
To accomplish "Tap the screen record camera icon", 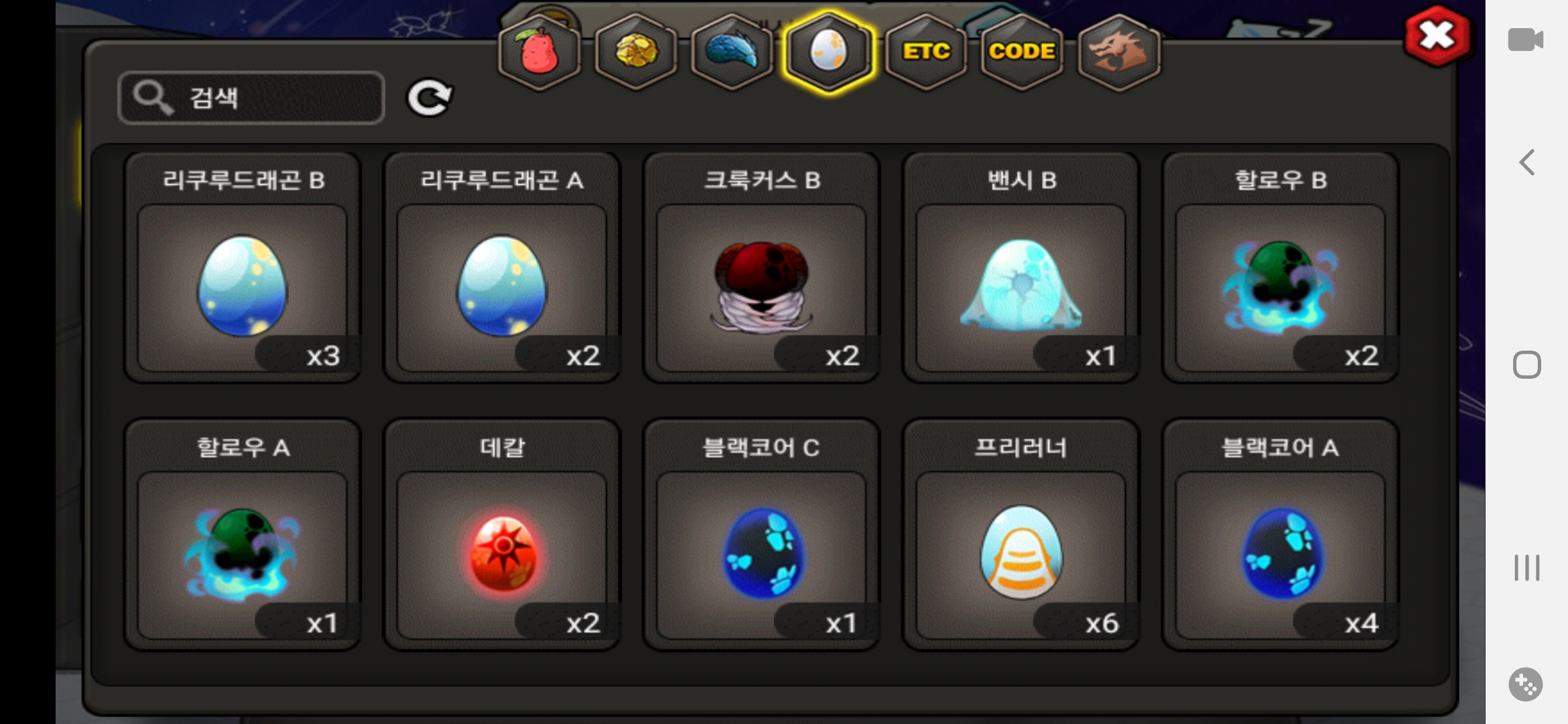I will (x=1526, y=40).
